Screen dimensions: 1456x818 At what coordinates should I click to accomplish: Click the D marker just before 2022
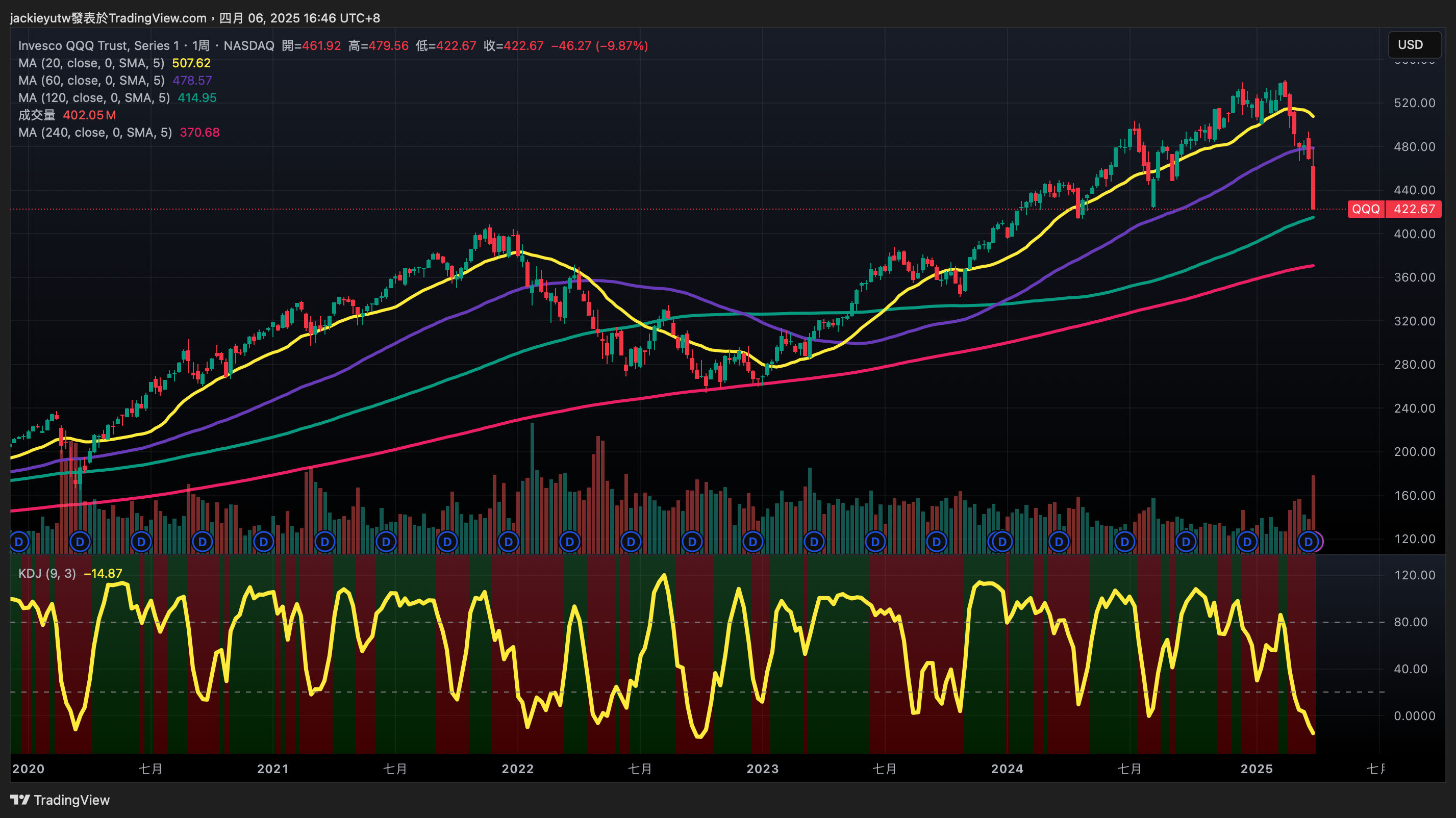508,542
